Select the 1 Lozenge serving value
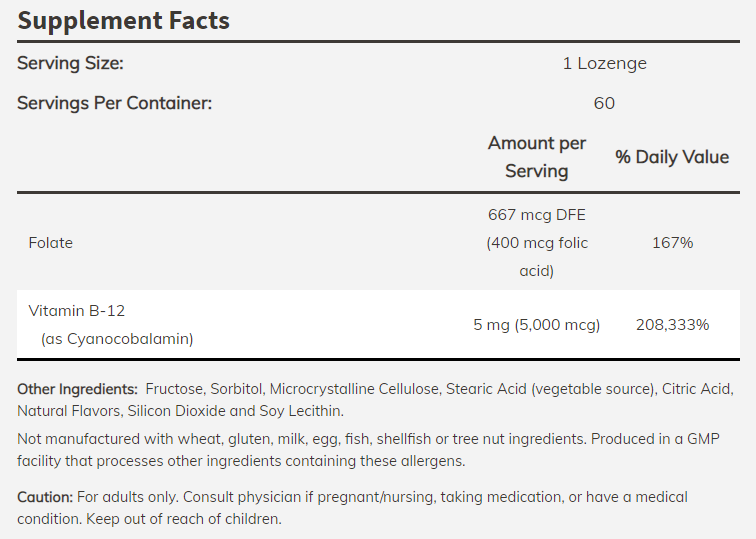 click(x=604, y=63)
